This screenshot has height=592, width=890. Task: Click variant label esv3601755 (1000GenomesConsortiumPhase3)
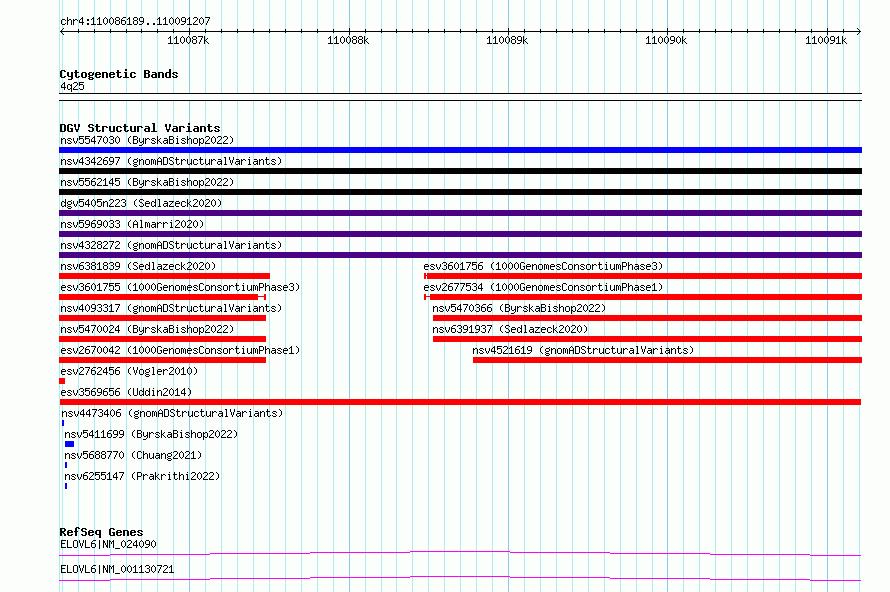point(180,287)
